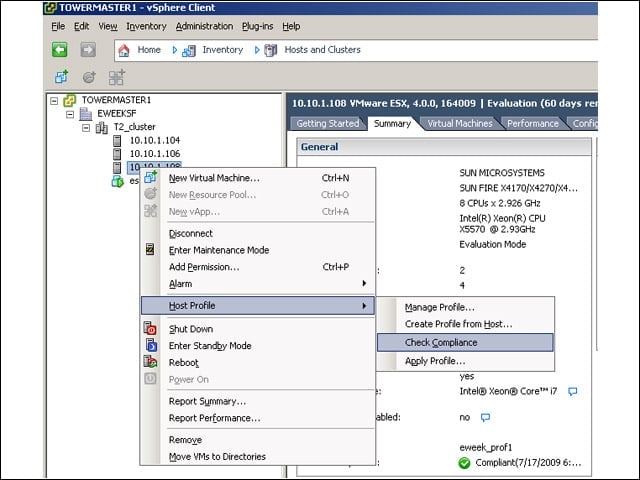The height and width of the screenshot is (480, 640).
Task: Choose Enter Standby Mode entry
Action: pyautogui.click(x=258, y=346)
